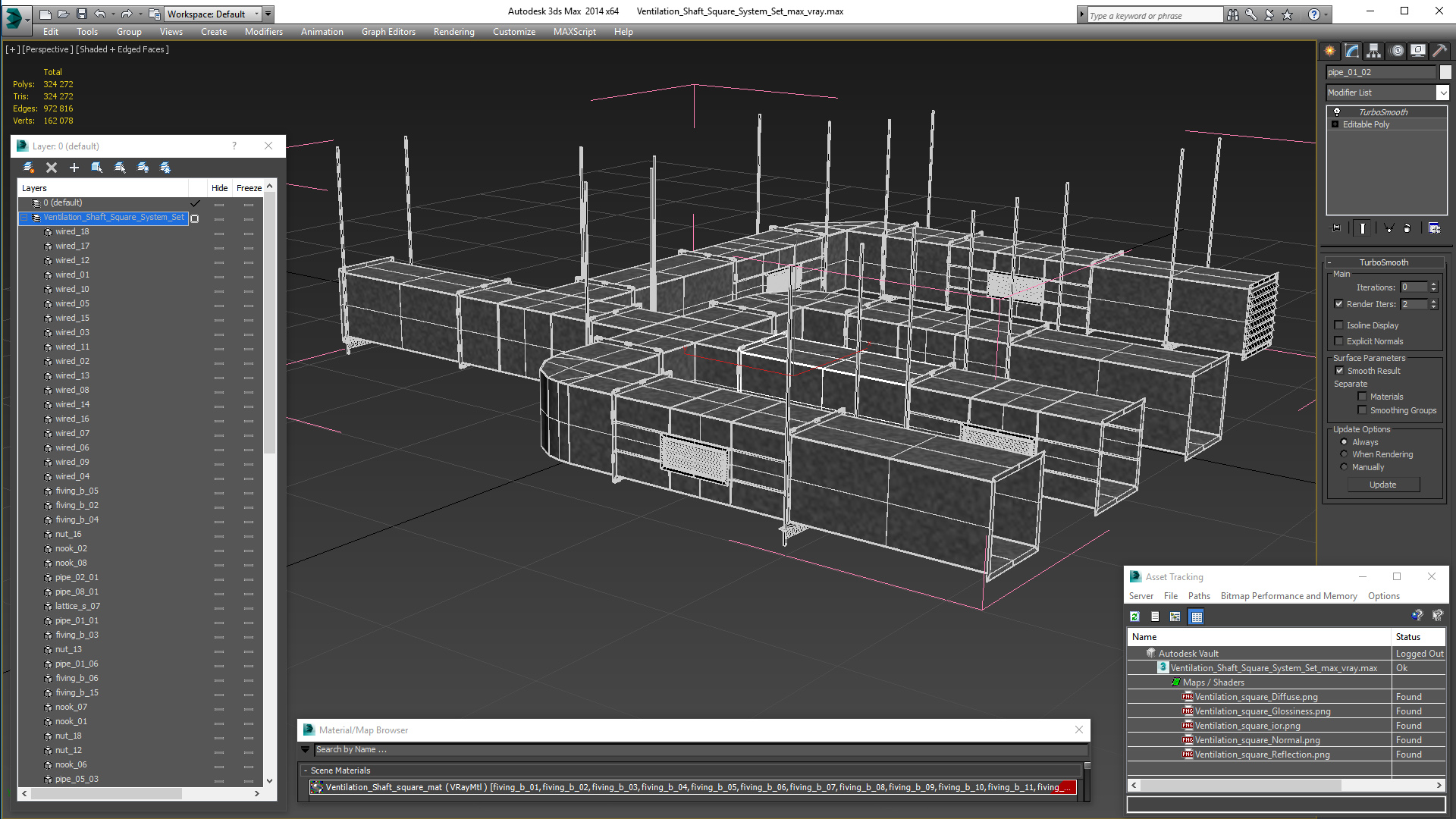
Task: Click Configure Modifier Sets icon
Action: point(1435,227)
